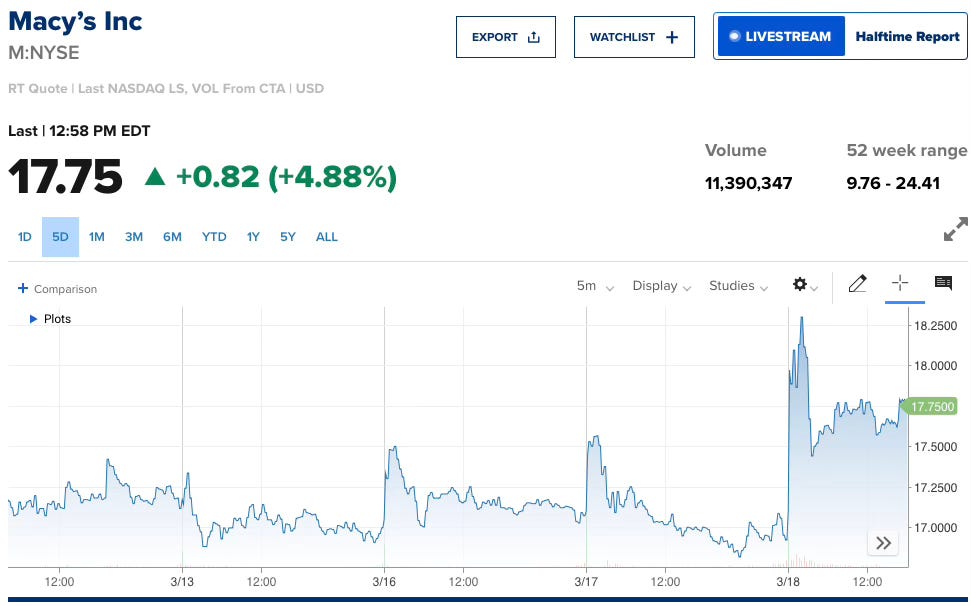Screen dimensions: 971x606
Task: Open the Display dropdown
Action: click(661, 286)
